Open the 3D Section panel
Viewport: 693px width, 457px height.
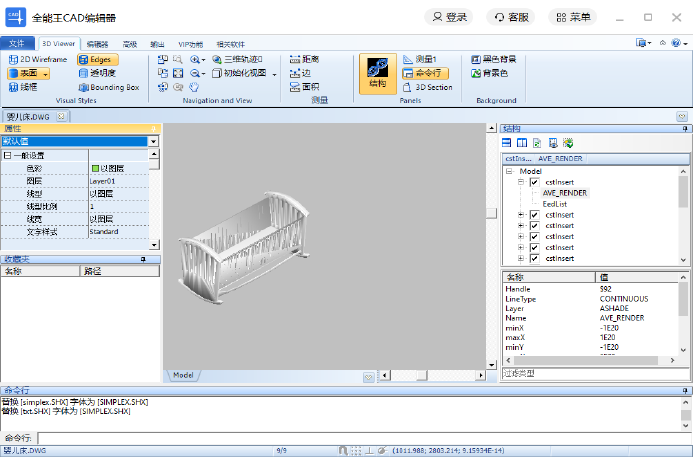427,87
